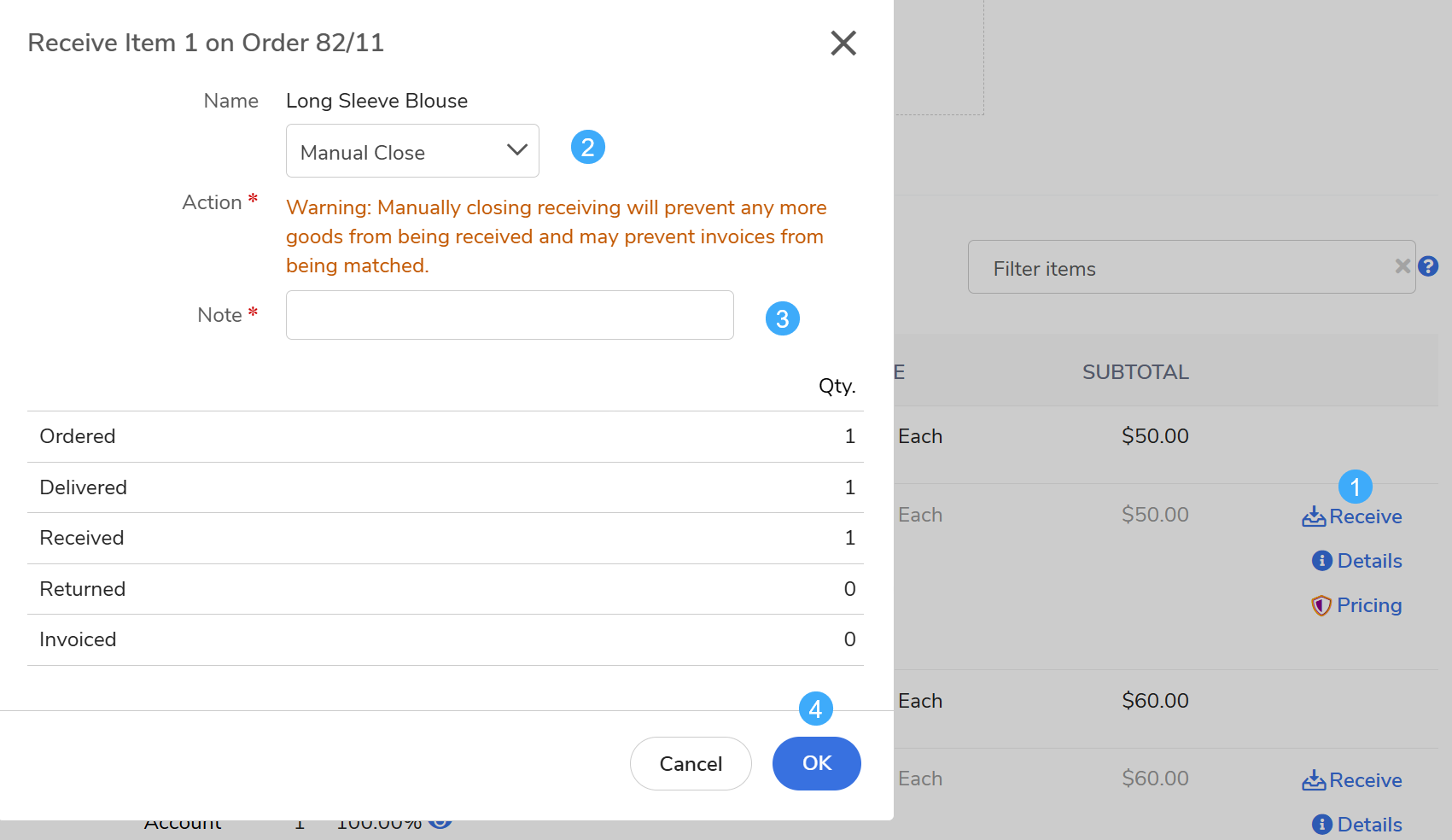Open the Pricing shield icon
Viewport: 1452px width, 840px height.
point(1321,605)
